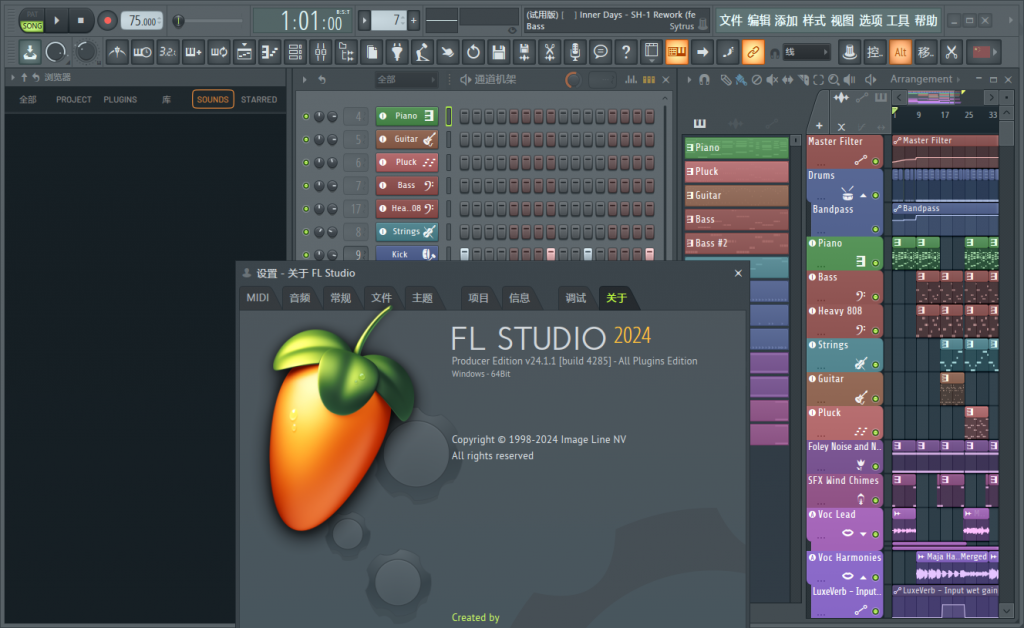Open the mixer icon in toolbar
This screenshot has height=628, width=1024.
pyautogui.click(x=320, y=52)
